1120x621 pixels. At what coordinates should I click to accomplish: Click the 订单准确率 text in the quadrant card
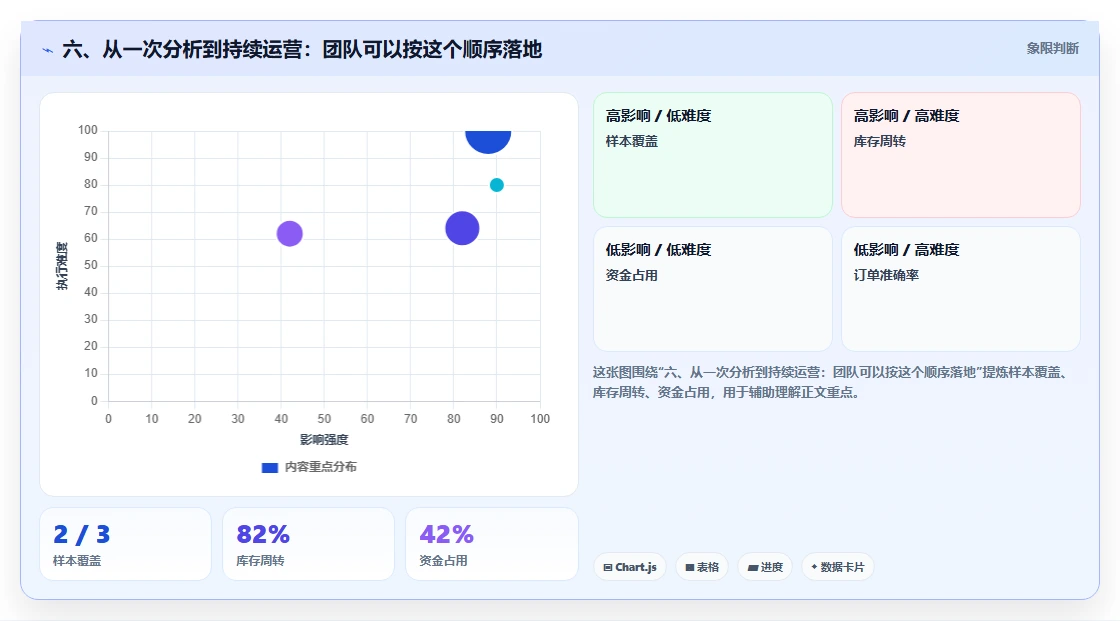(886, 275)
